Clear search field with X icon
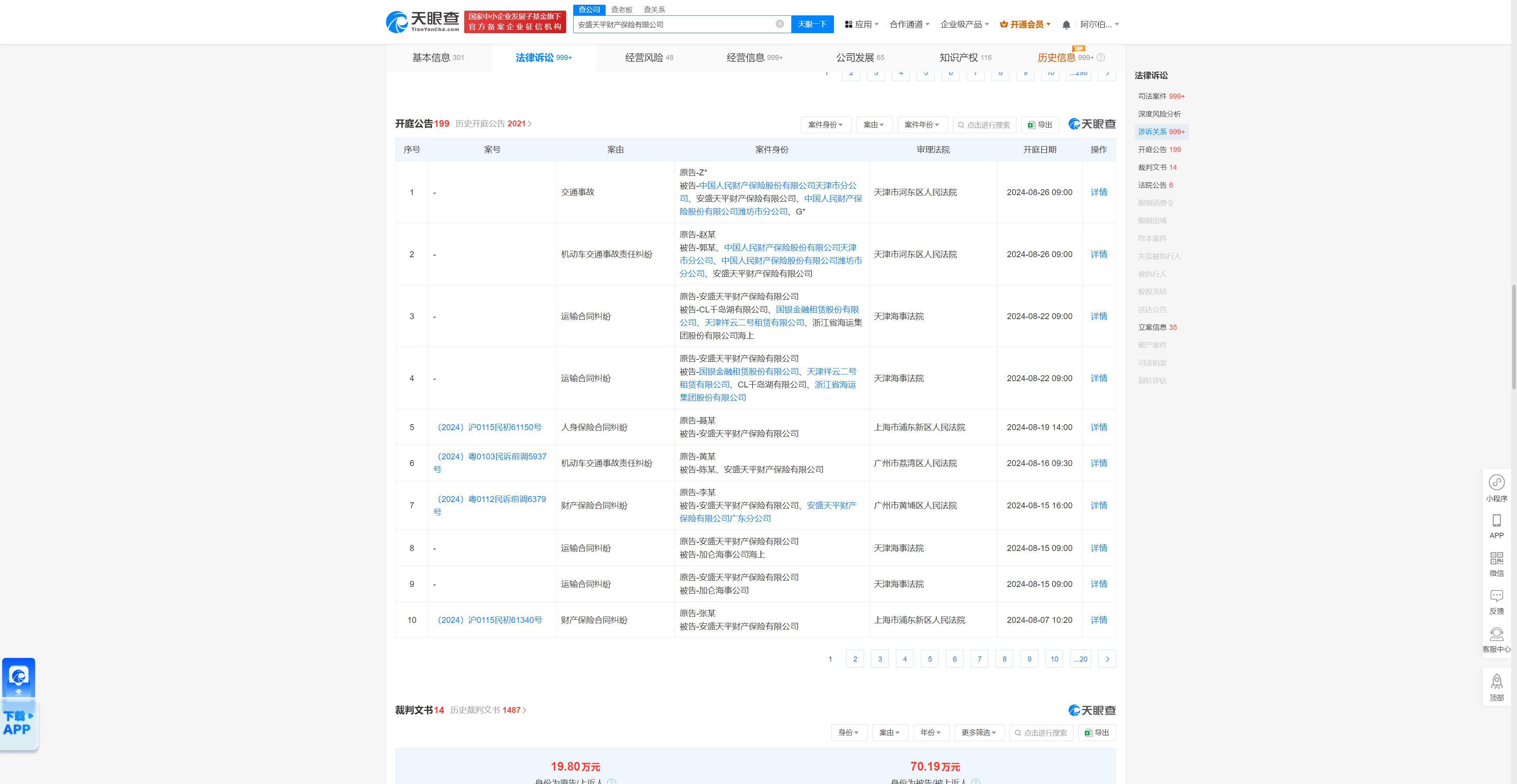 point(779,24)
